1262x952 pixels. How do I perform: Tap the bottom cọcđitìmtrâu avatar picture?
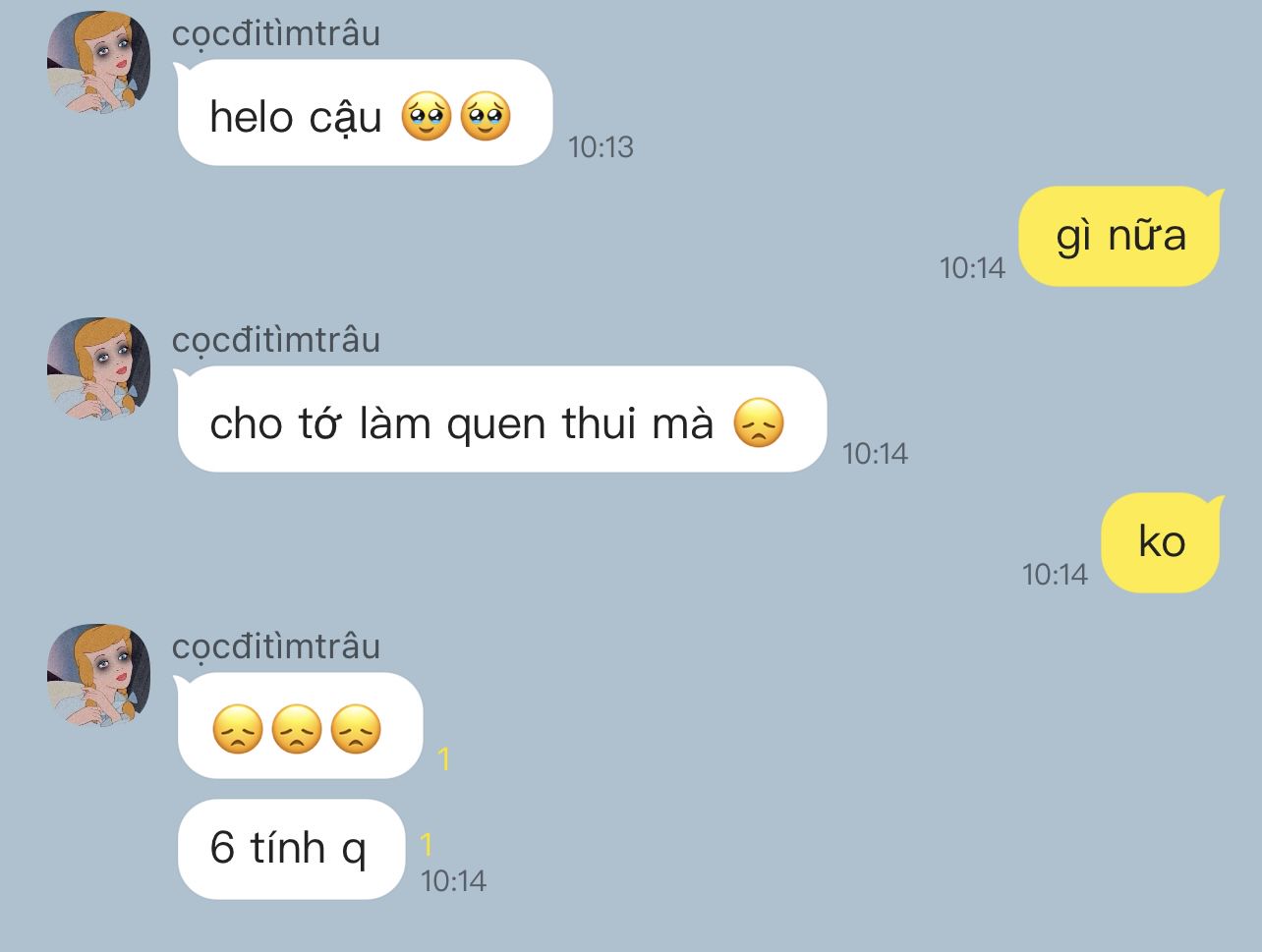point(98,675)
